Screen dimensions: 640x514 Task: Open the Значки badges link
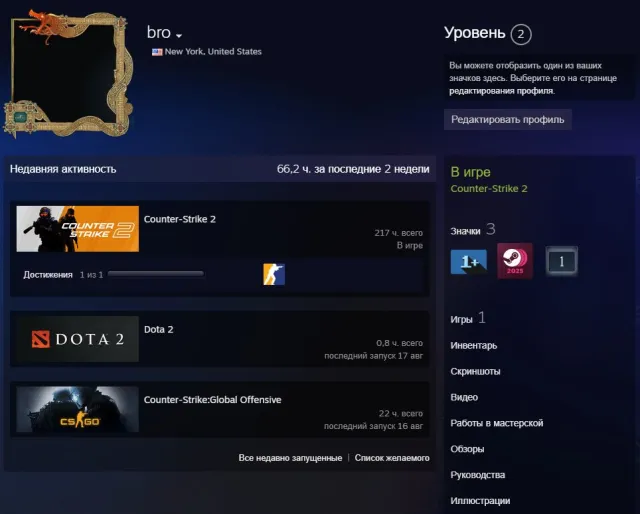[465, 231]
